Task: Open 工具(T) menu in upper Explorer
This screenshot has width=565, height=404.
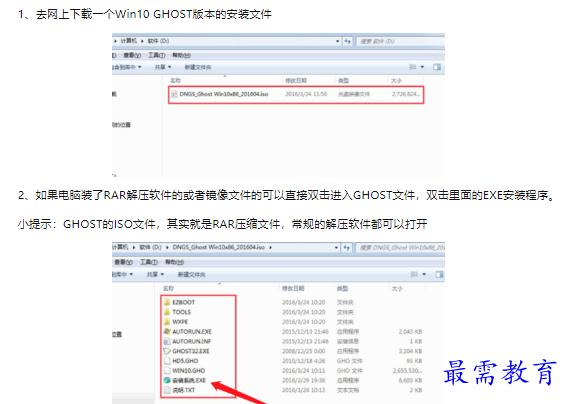Action: click(x=156, y=55)
